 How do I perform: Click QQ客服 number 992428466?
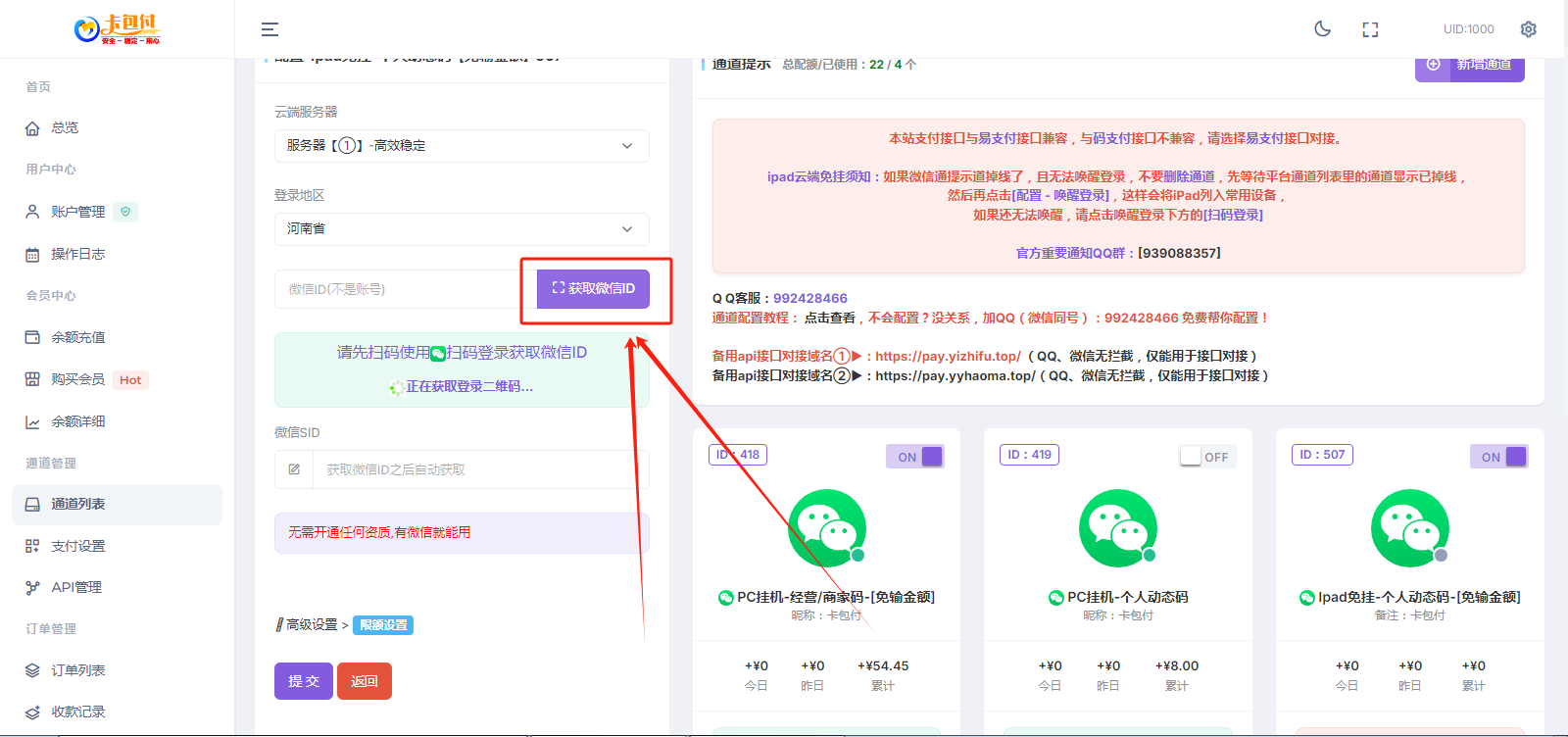810,299
